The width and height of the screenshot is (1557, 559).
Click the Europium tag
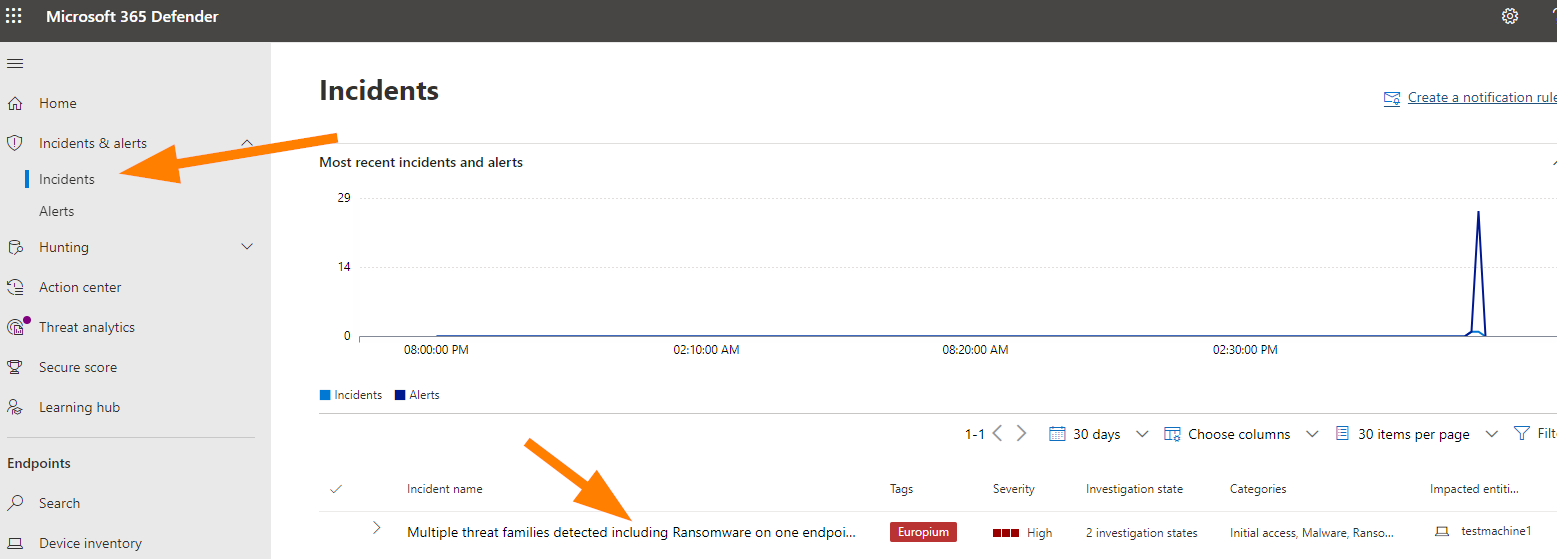923,532
